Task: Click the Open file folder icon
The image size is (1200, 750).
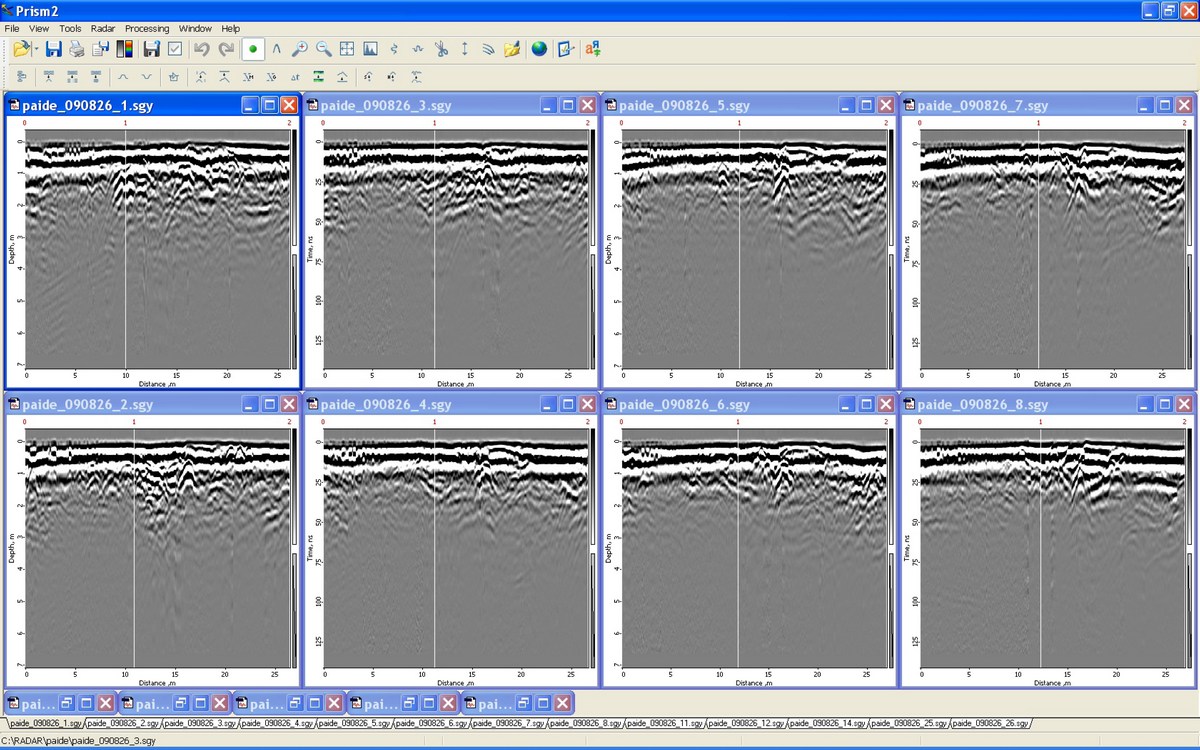Action: 21,49
